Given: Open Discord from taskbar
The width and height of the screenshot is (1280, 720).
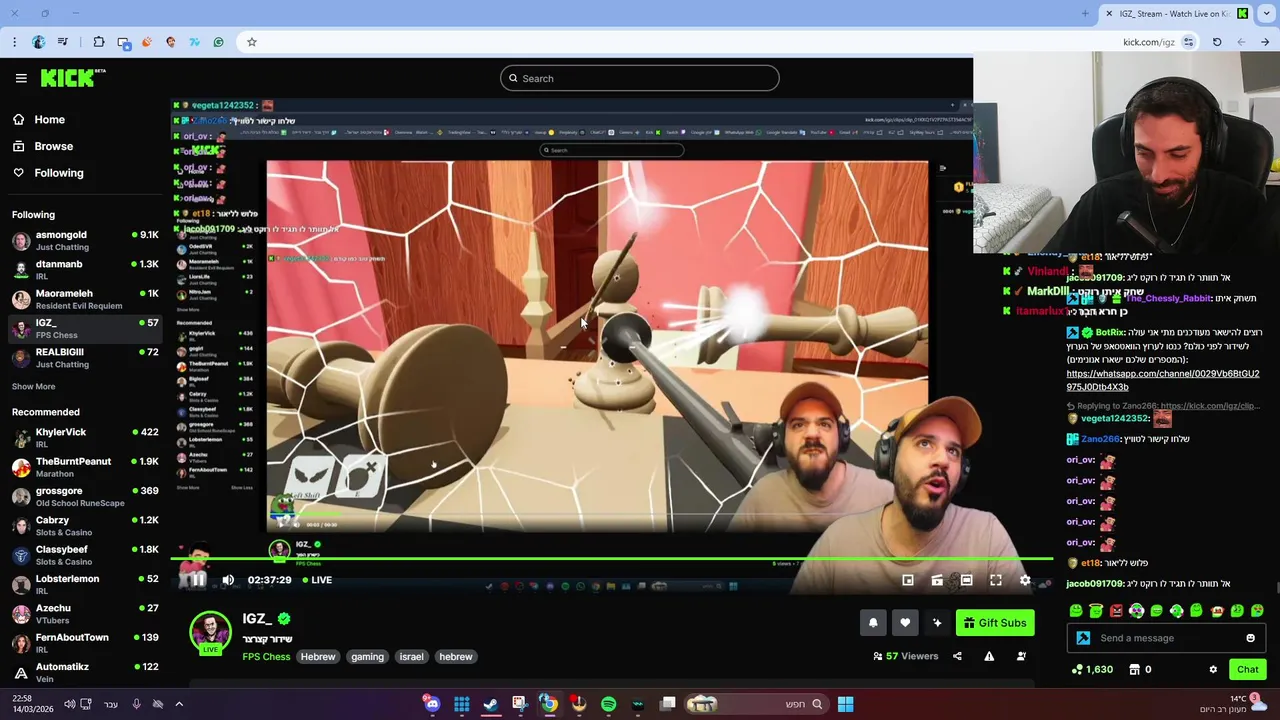Looking at the screenshot, I should [x=432, y=704].
